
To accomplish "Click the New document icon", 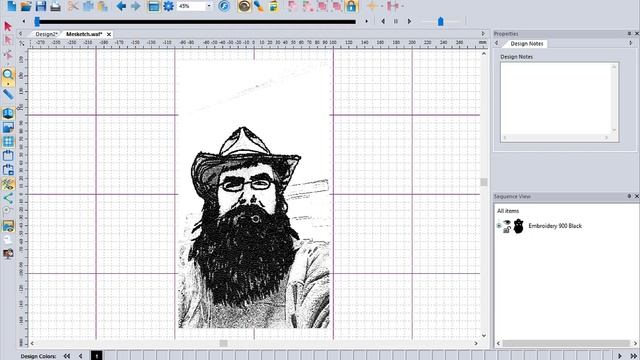I will pos(12,6).
